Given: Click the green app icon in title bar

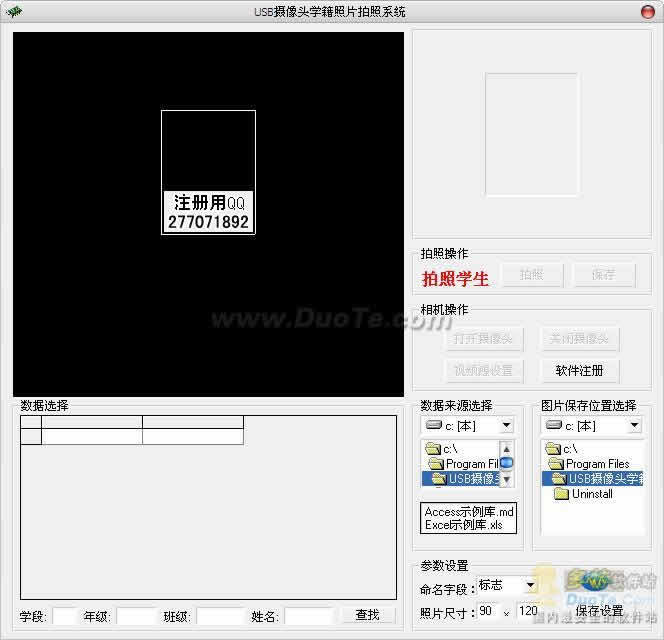Looking at the screenshot, I should [x=15, y=11].
